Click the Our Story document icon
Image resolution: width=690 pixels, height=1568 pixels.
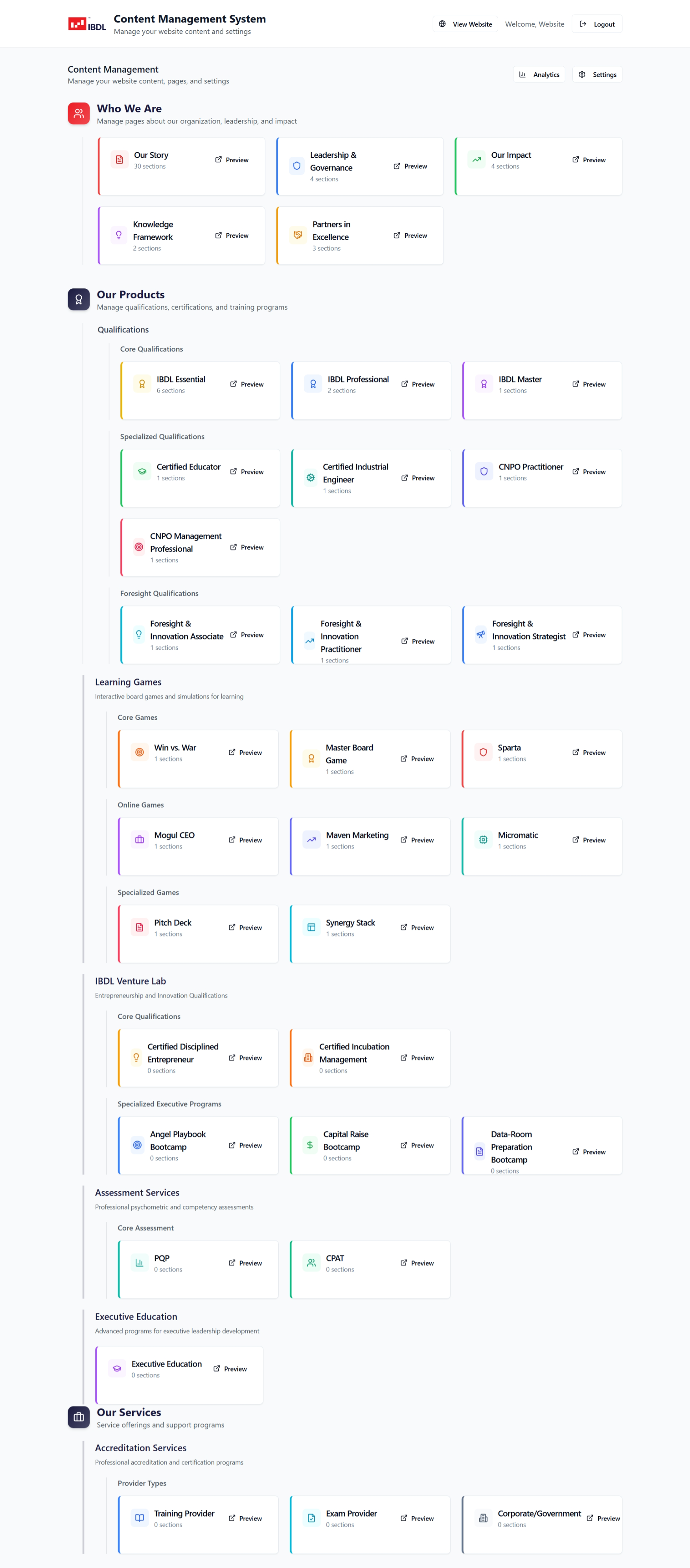pos(120,160)
